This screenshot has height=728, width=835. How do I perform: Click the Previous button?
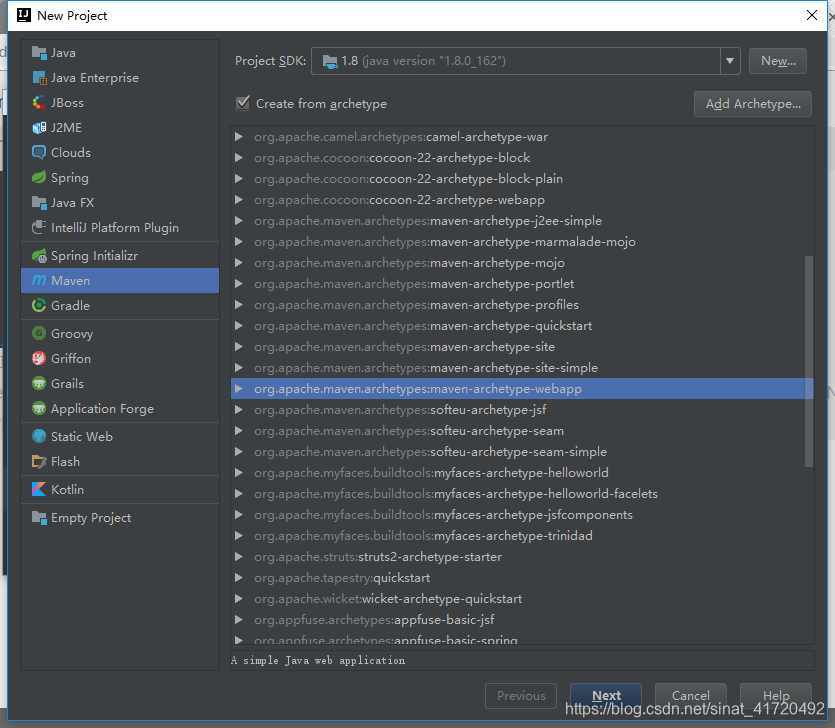coord(521,696)
